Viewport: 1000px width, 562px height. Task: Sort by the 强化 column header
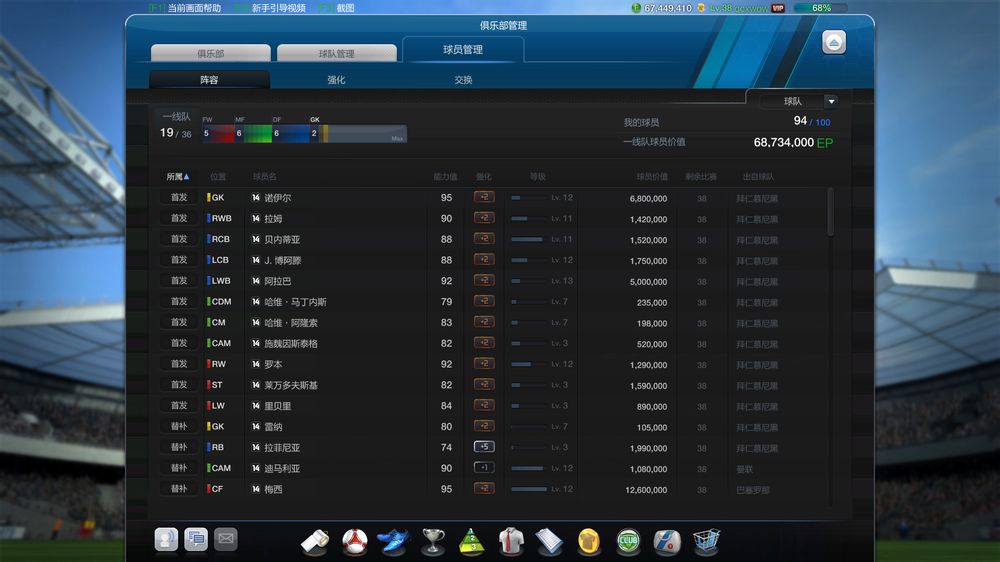pos(483,177)
